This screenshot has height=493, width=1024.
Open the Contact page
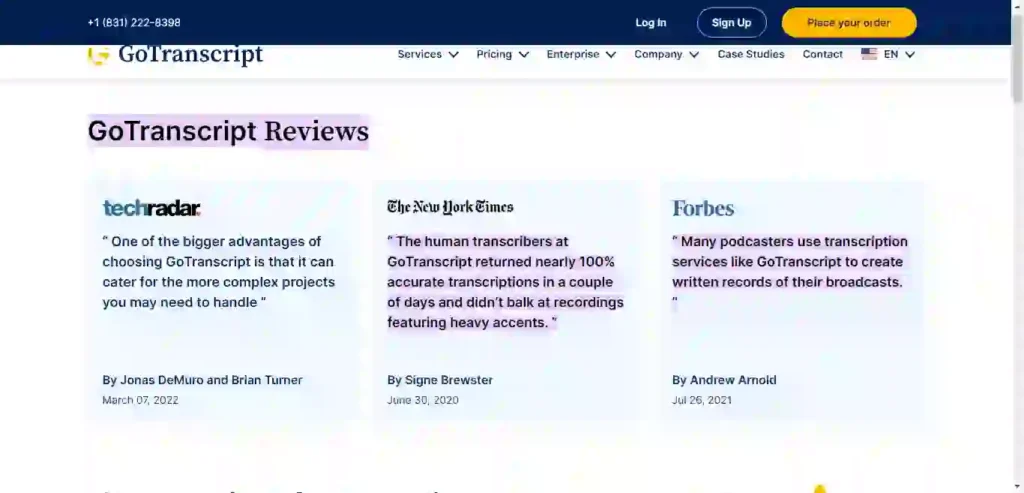click(x=822, y=54)
